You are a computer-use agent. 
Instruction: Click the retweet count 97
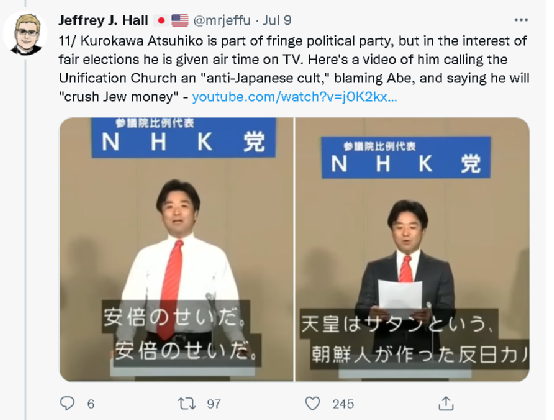click(x=214, y=404)
